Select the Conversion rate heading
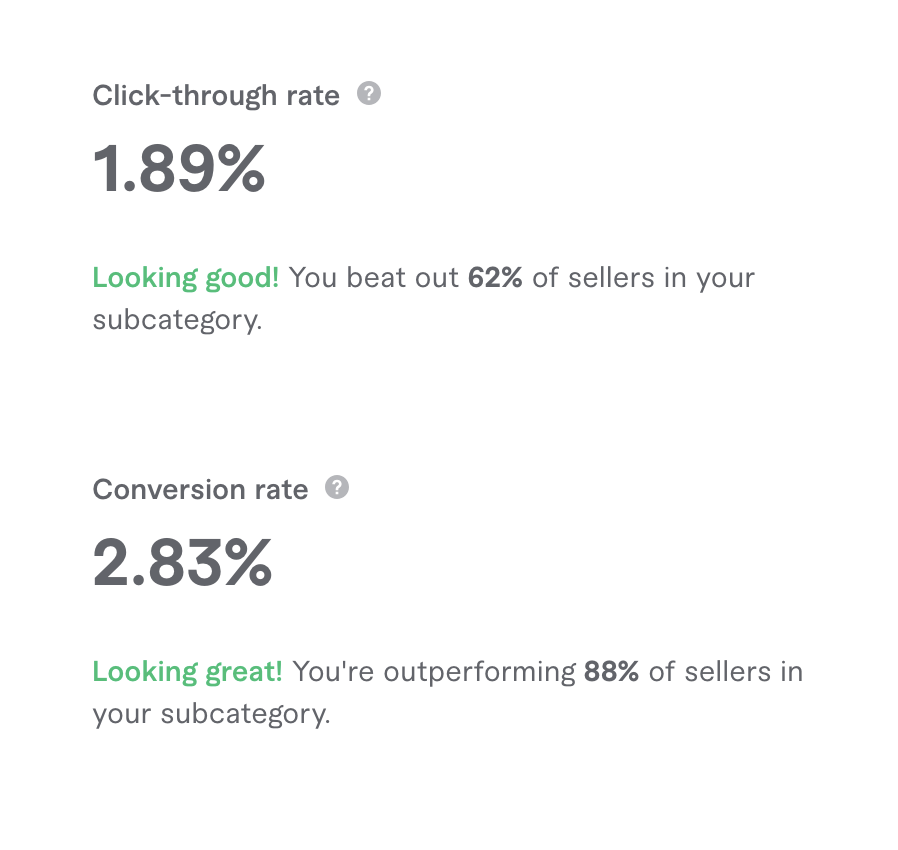 (200, 490)
